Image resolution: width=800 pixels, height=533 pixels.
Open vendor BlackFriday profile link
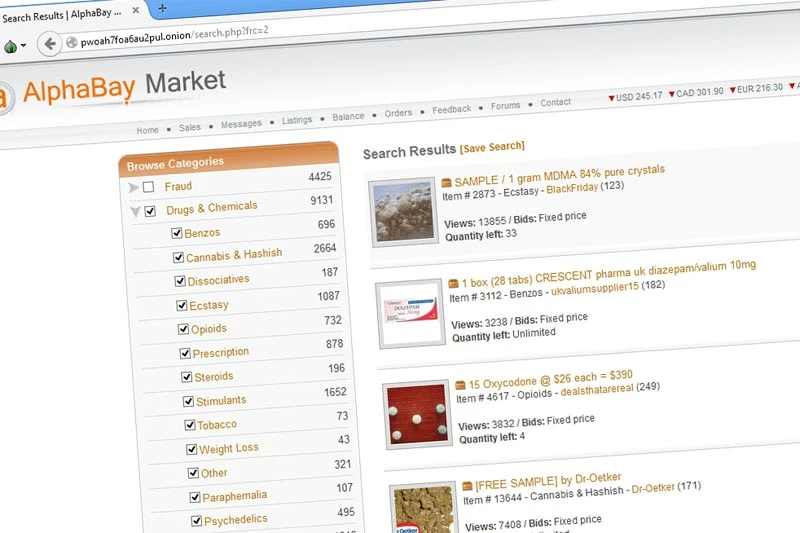(572, 188)
